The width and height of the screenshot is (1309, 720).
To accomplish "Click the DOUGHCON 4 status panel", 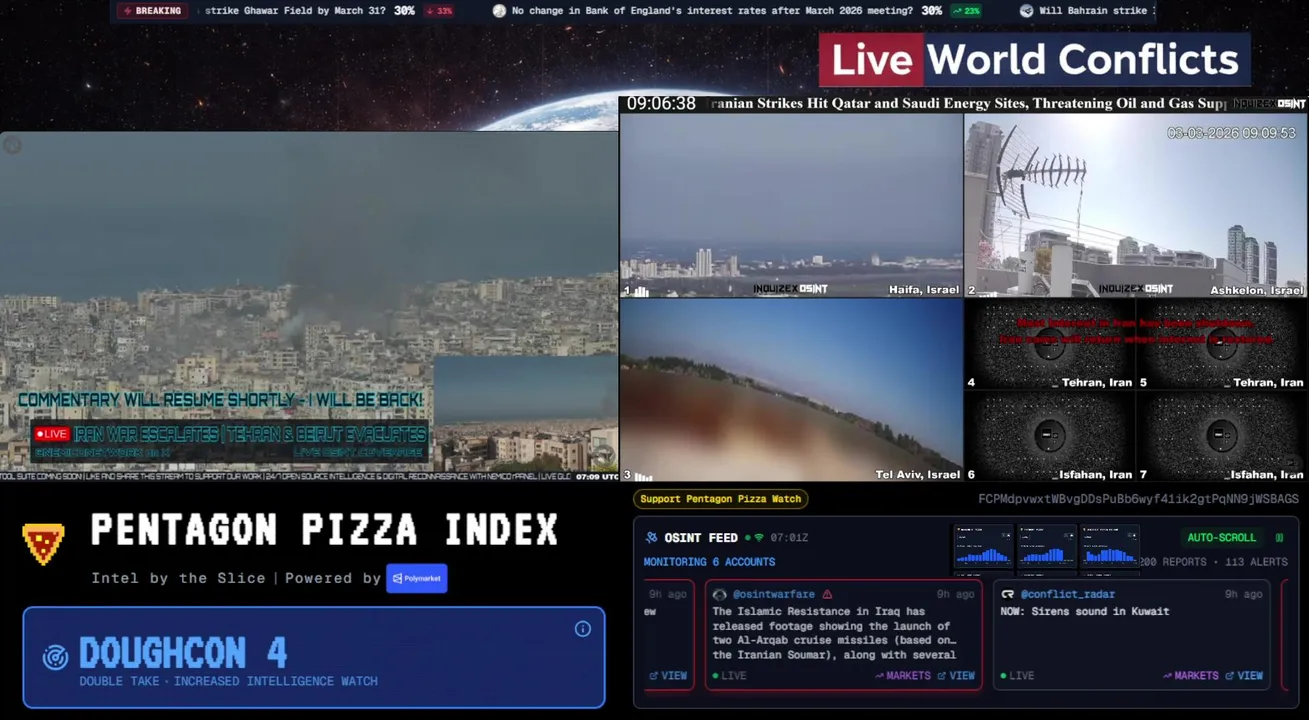I will point(314,657).
